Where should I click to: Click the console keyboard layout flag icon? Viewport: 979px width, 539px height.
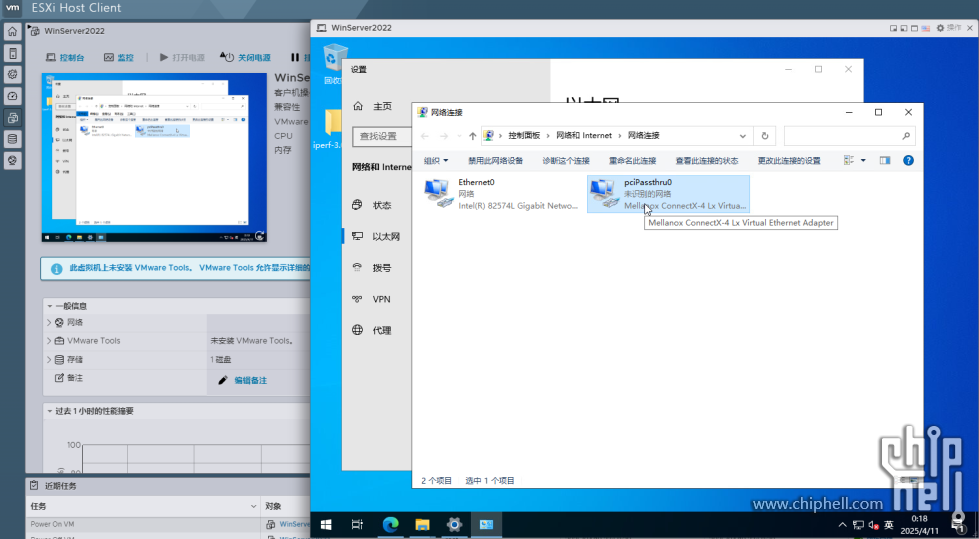[x=926, y=28]
